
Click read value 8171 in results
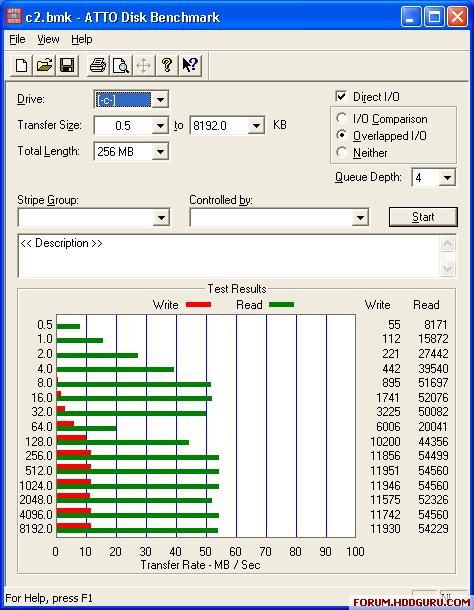click(435, 324)
